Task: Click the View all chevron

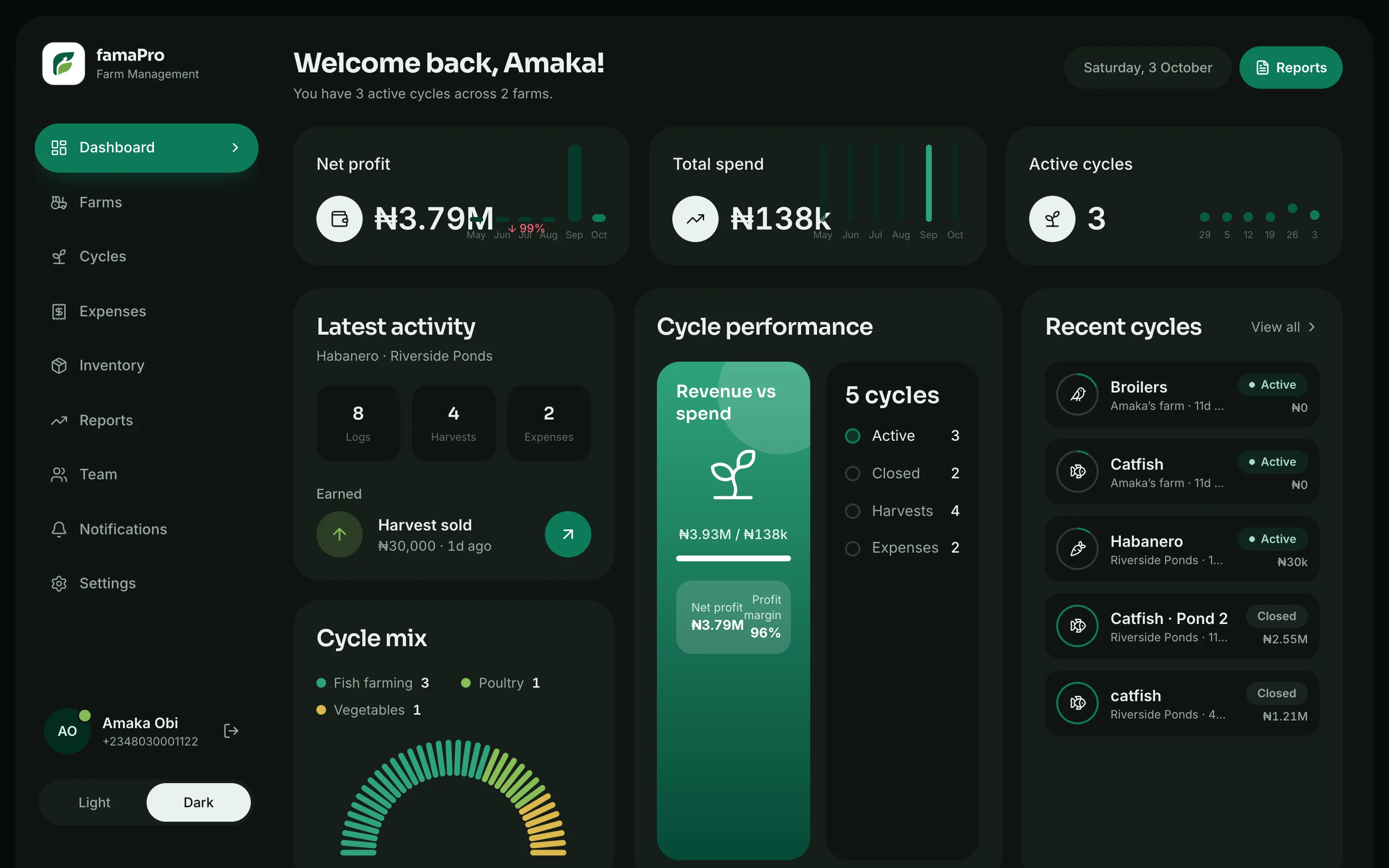Action: [x=1311, y=327]
